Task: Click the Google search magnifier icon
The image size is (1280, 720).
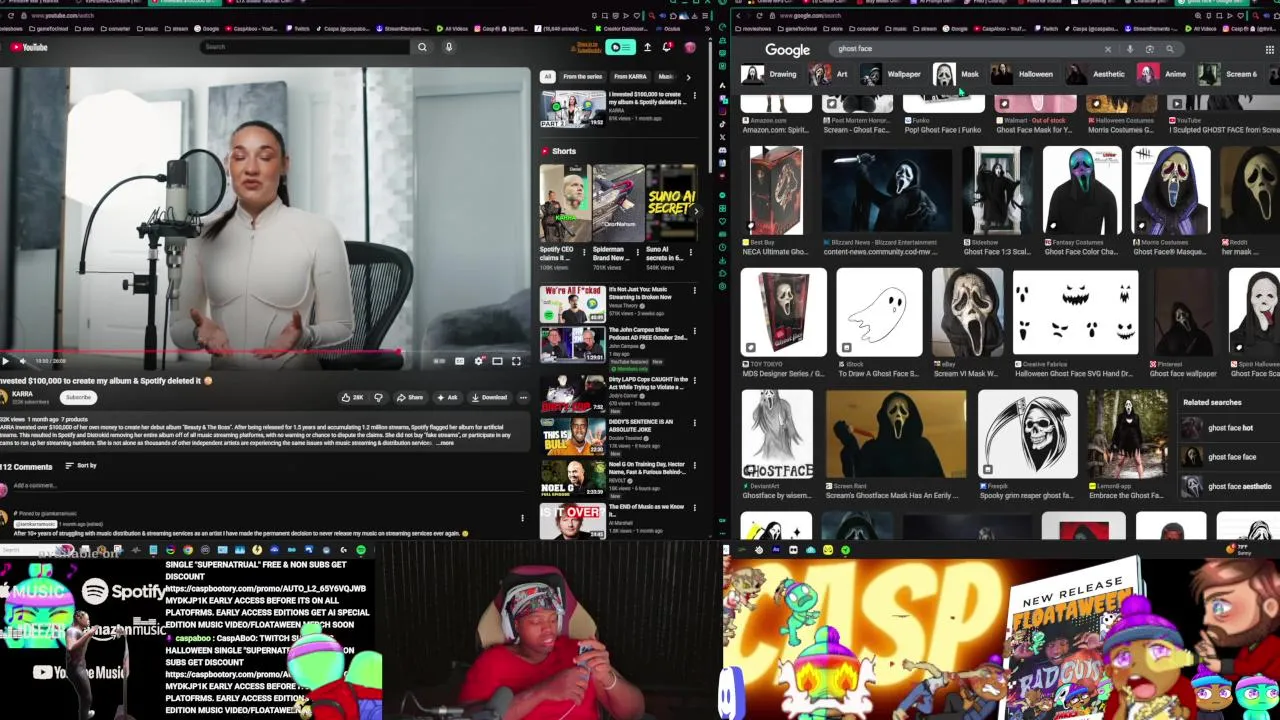Action: click(1169, 49)
